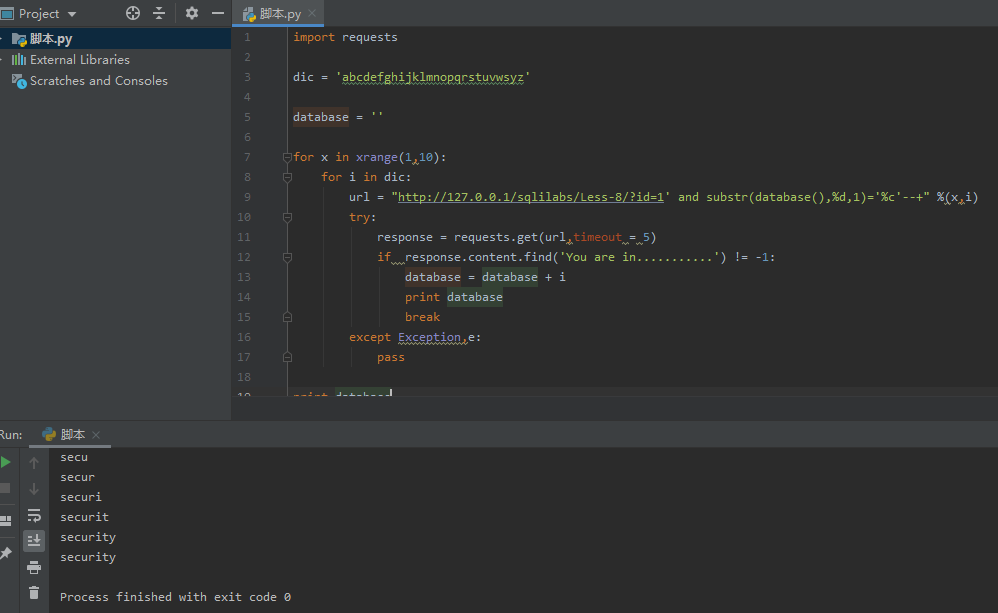998x613 pixels.
Task: Click the up the stack trace arrow
Action: click(34, 463)
